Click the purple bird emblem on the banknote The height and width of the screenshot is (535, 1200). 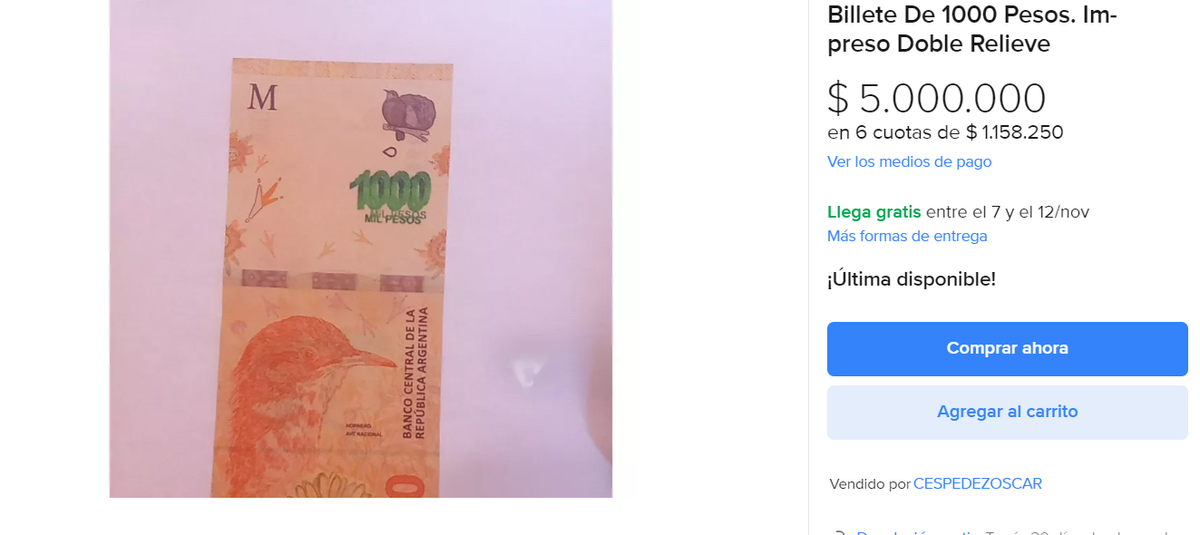point(408,115)
